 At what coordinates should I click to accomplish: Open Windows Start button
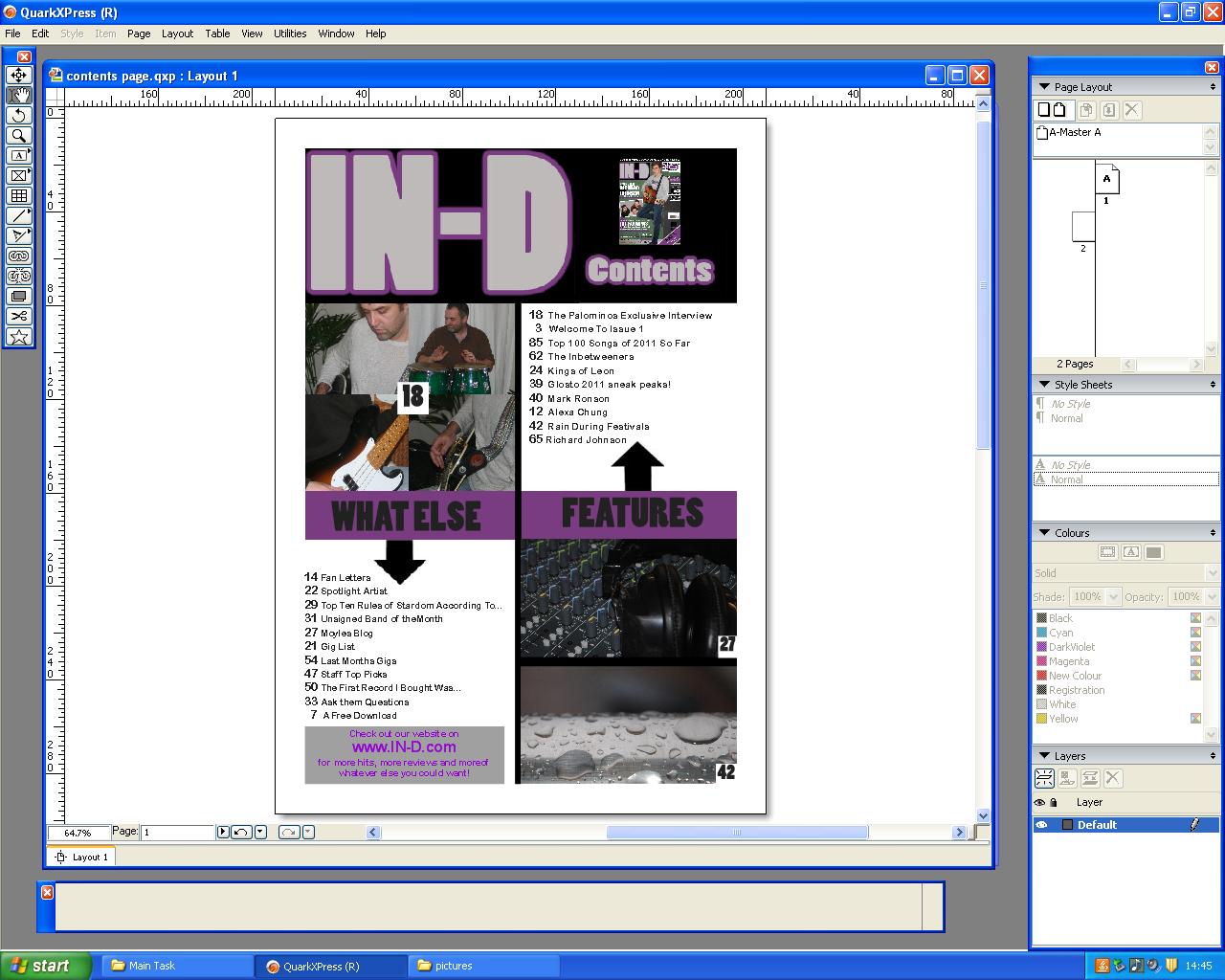(46, 966)
